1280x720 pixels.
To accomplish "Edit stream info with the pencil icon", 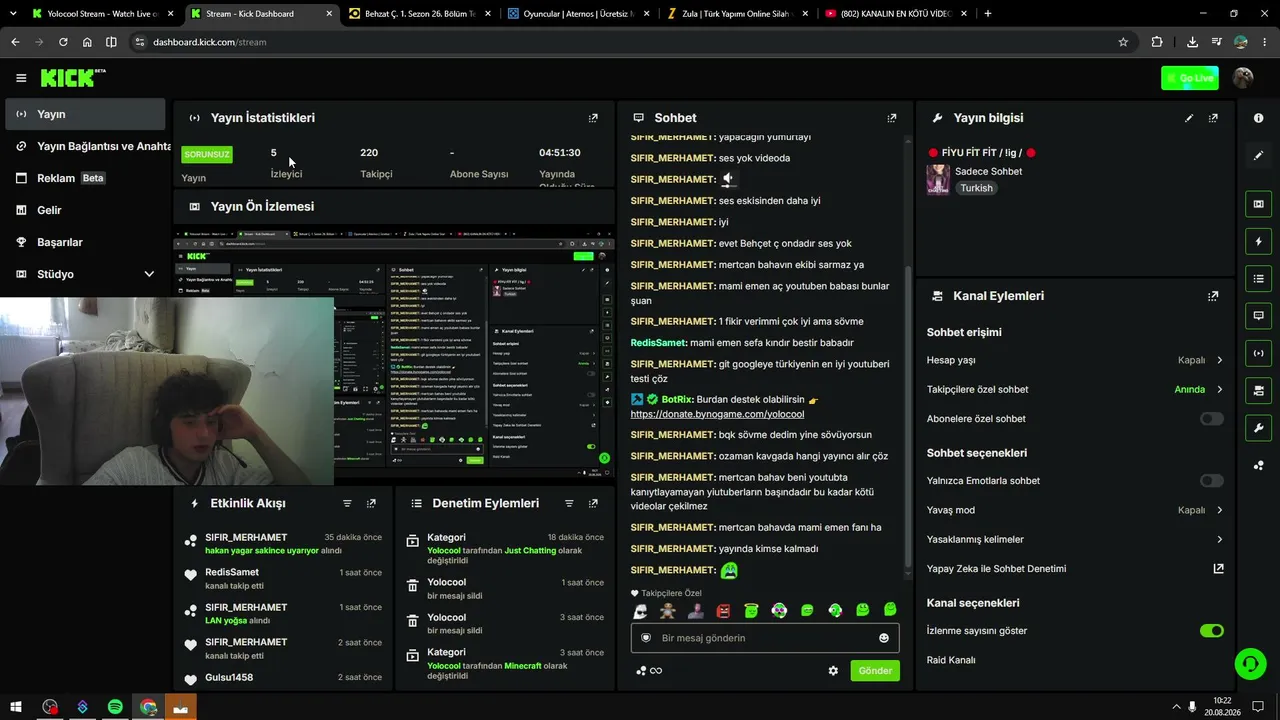I will pyautogui.click(x=1189, y=118).
